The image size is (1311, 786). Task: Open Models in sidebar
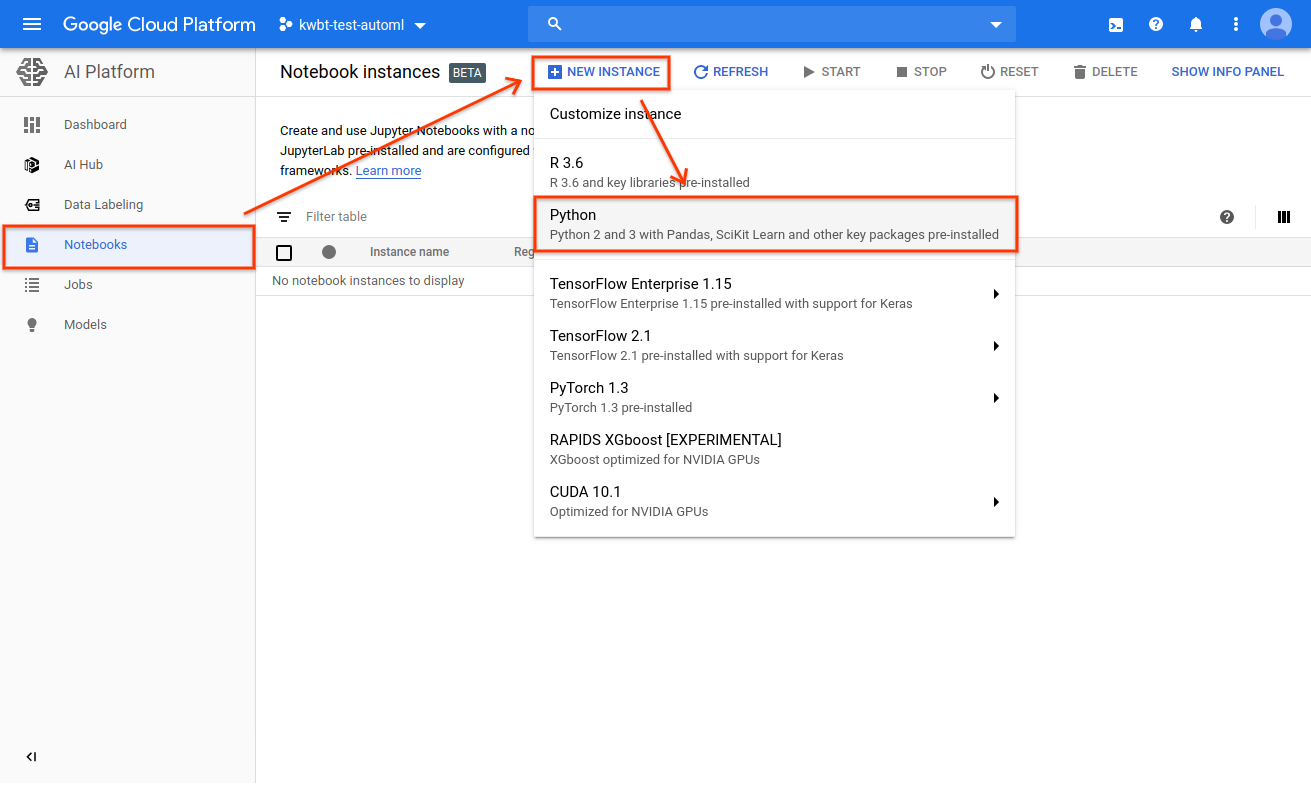click(128, 325)
